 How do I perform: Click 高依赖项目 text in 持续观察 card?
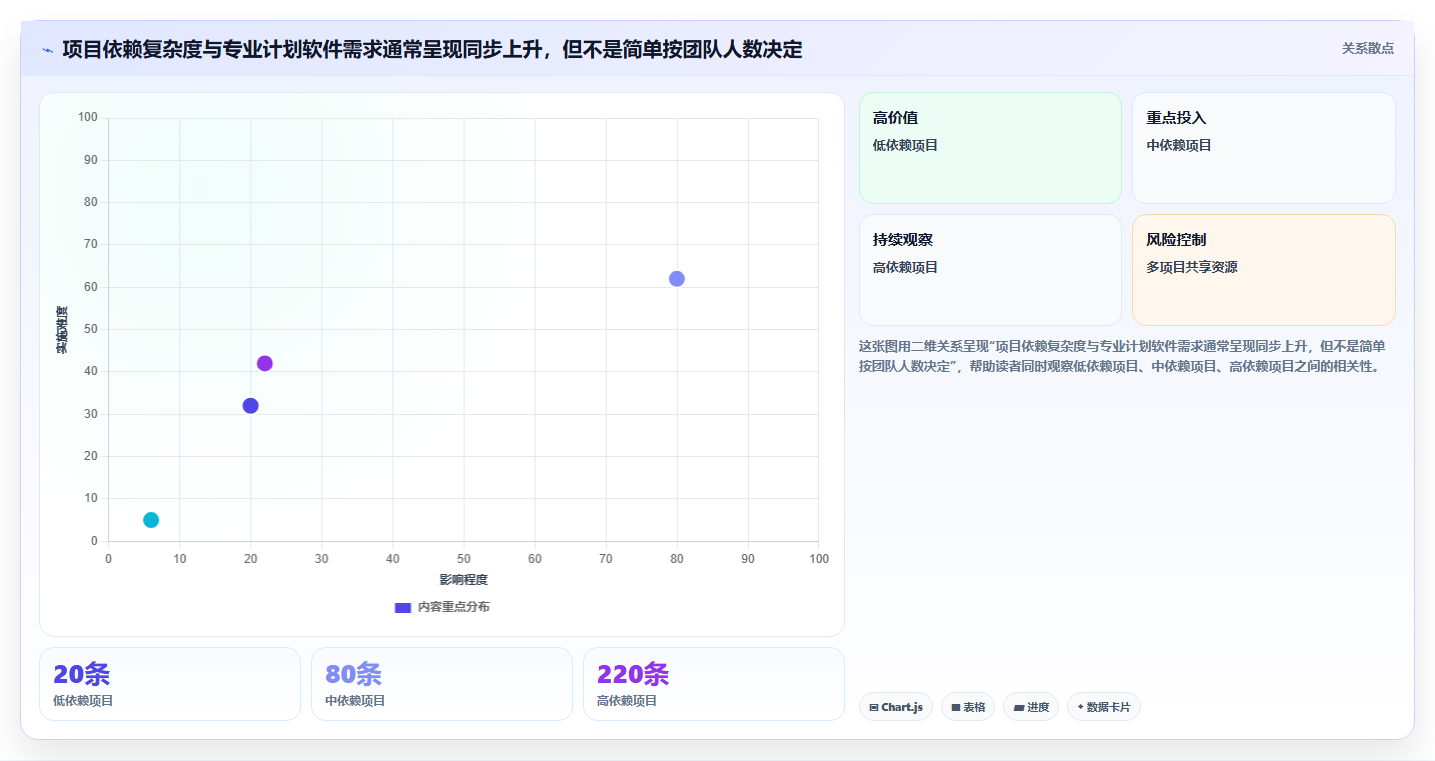(x=905, y=267)
